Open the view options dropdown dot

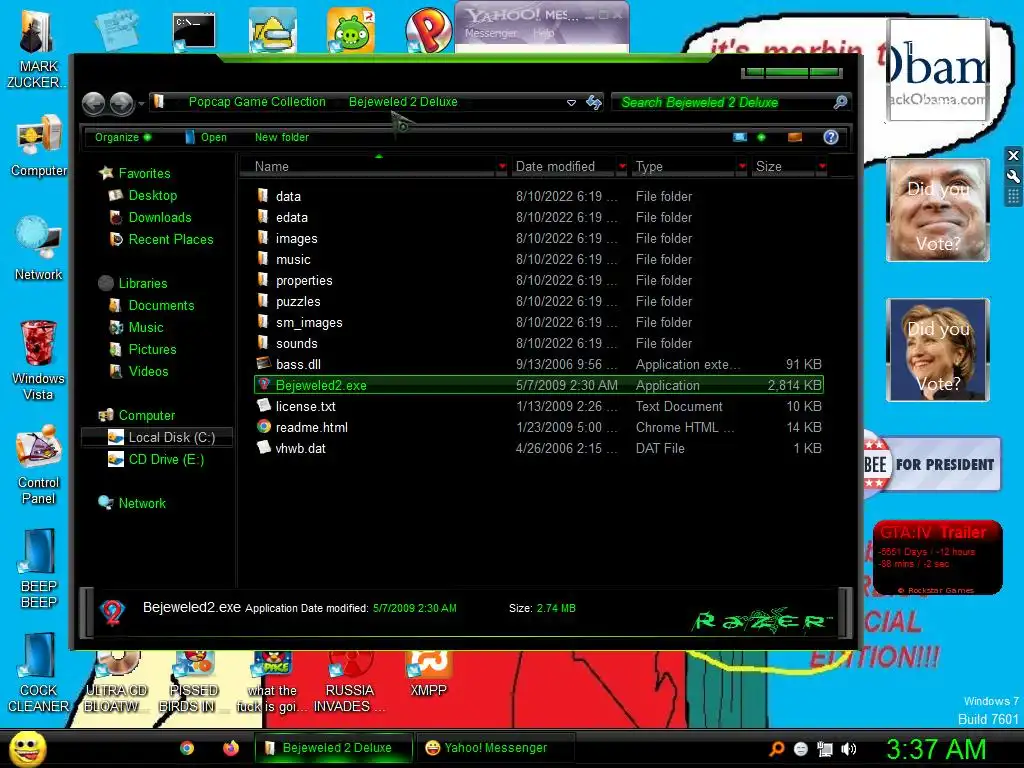(761, 137)
